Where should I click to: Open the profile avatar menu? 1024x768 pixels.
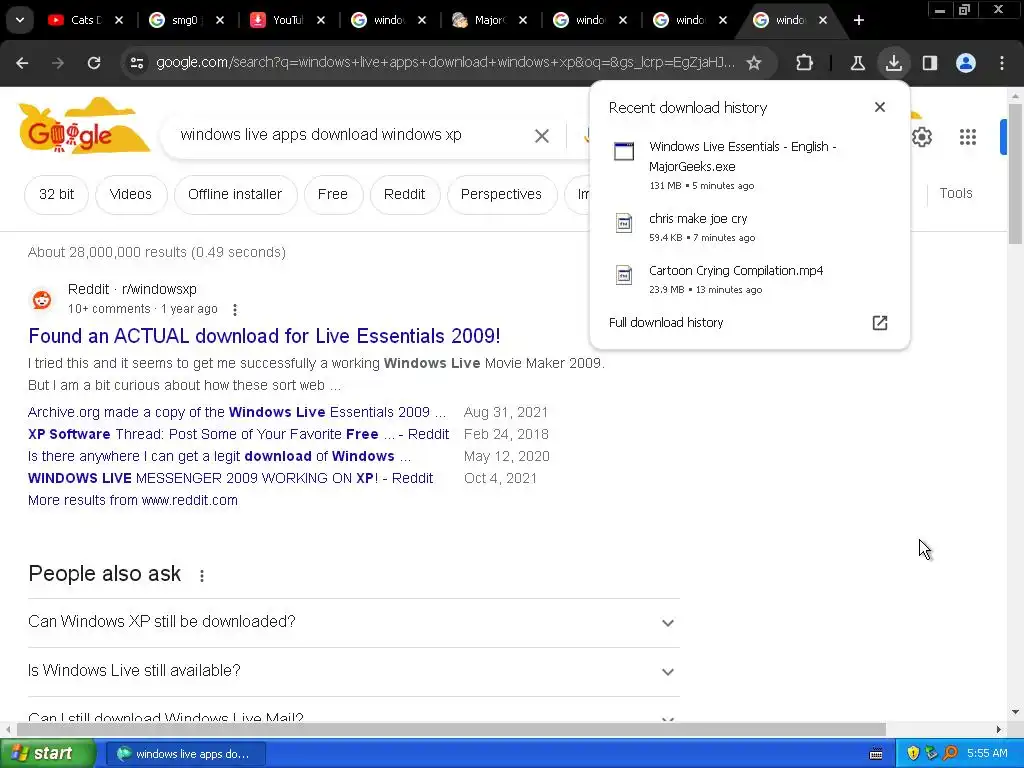click(966, 63)
